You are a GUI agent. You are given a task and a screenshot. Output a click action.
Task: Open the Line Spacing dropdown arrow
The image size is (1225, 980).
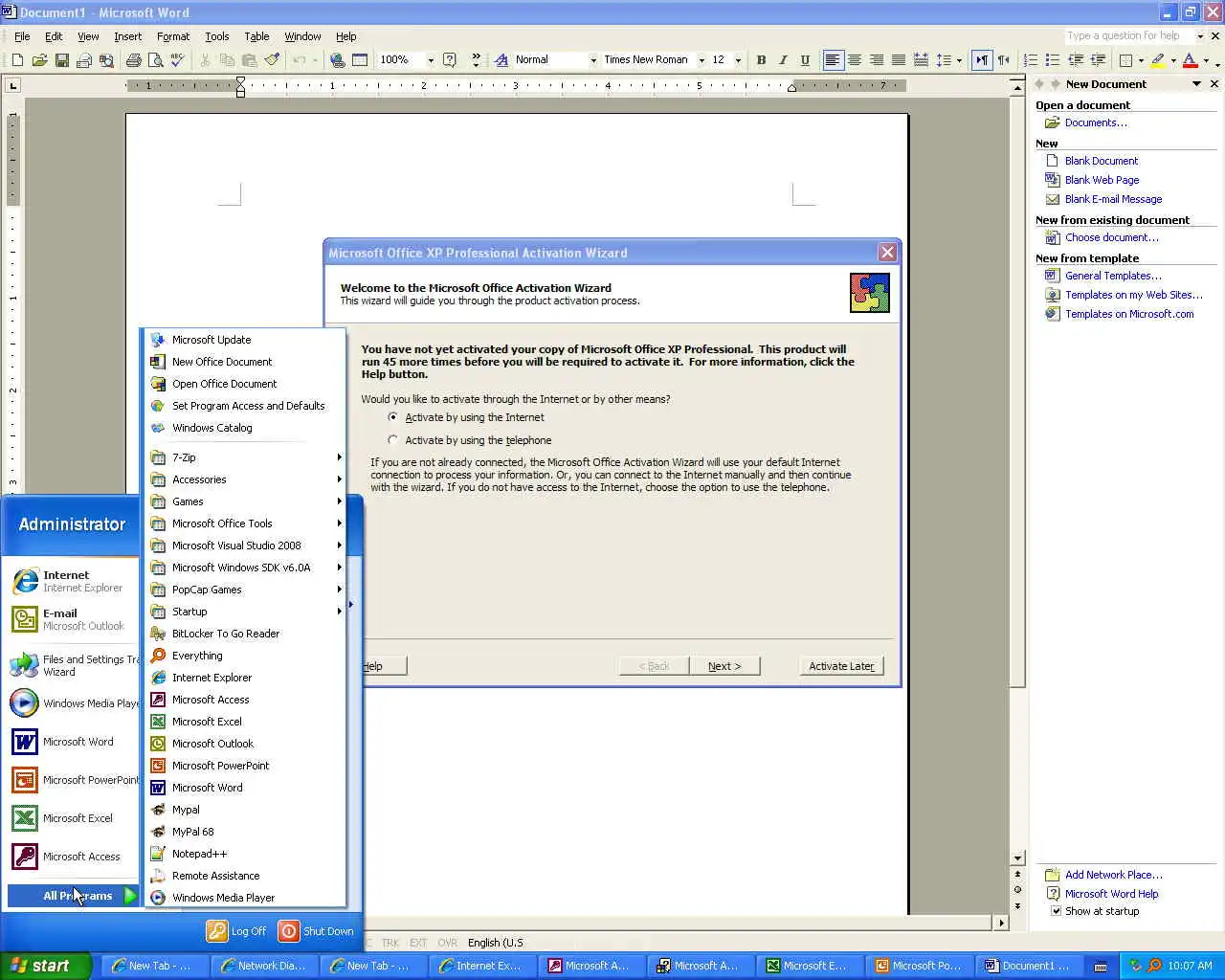tap(959, 60)
